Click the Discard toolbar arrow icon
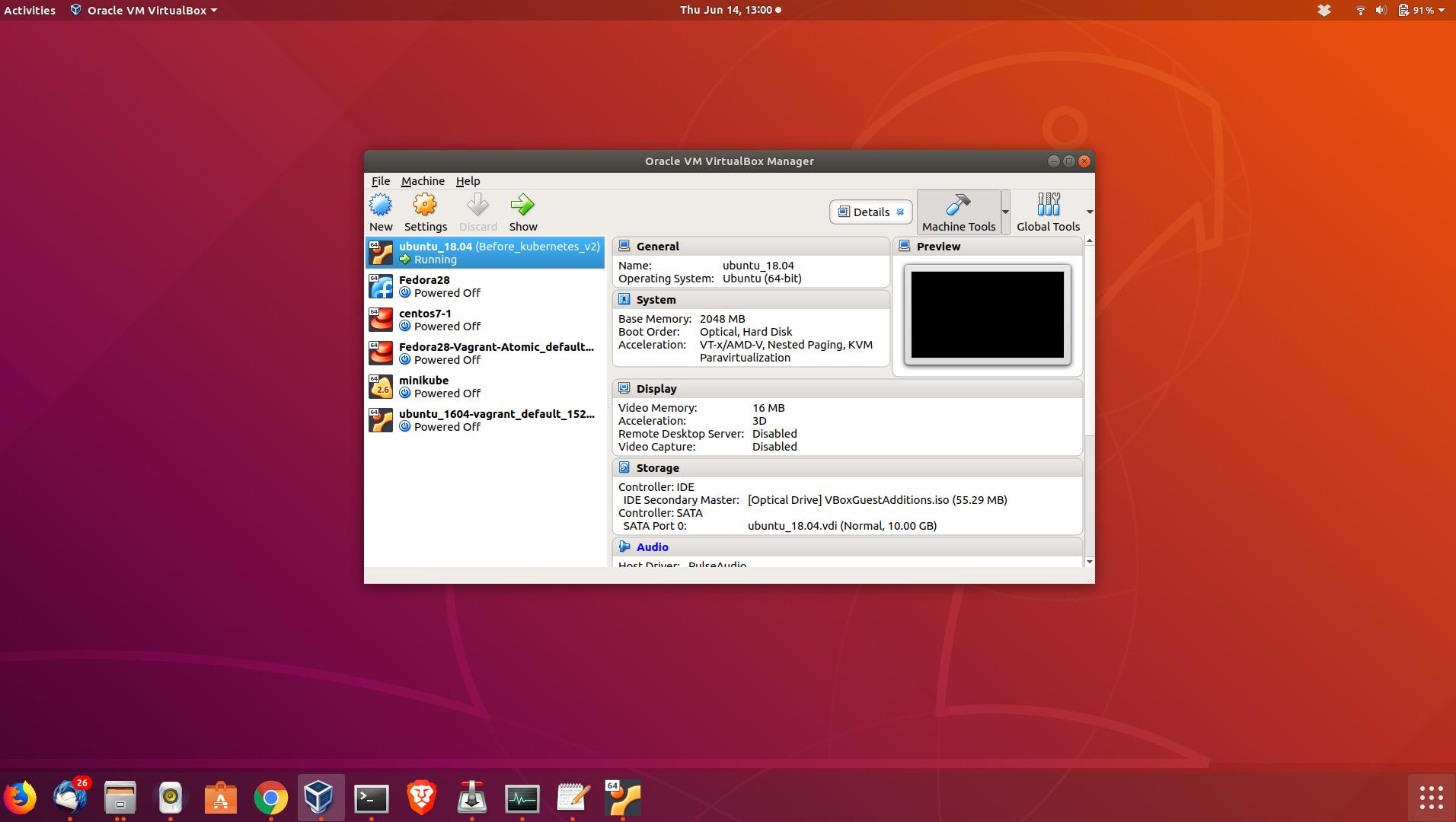The image size is (1456, 822). [x=477, y=205]
